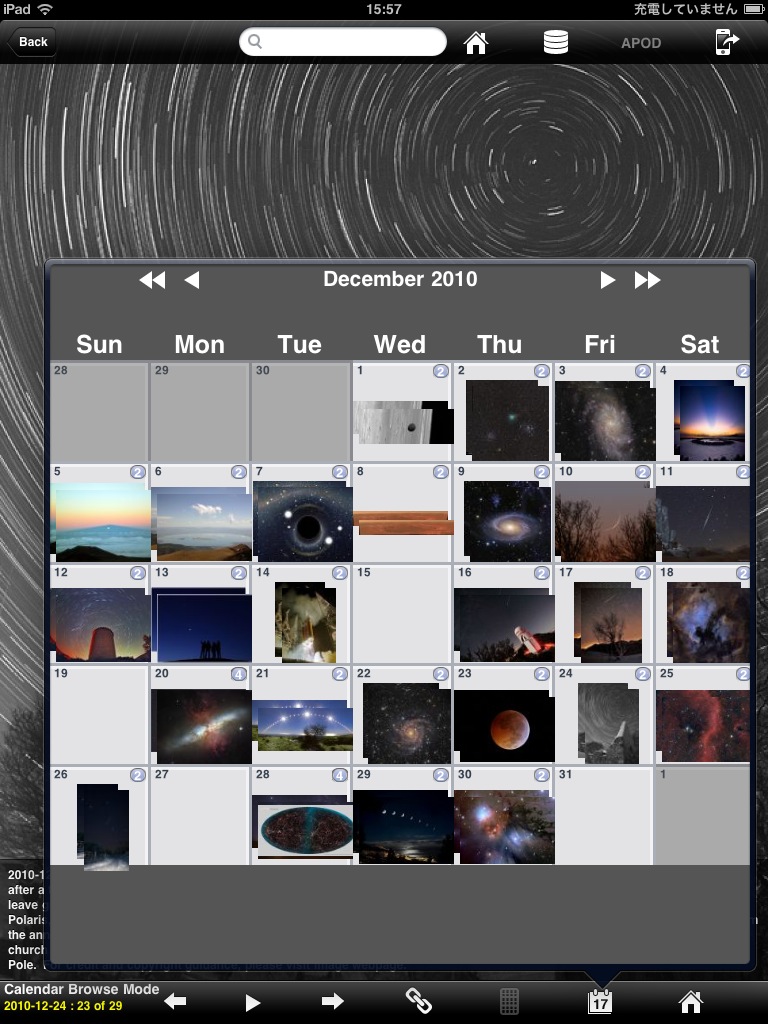This screenshot has height=1024, width=768.
Task: Click the search input field
Action: 343,42
